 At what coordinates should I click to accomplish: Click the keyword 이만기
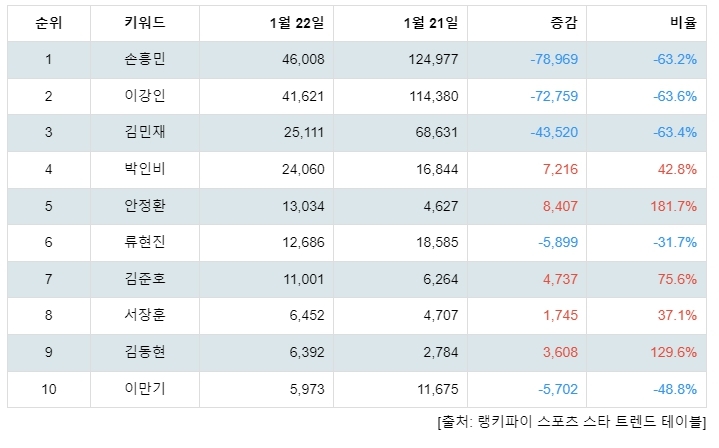pyautogui.click(x=145, y=388)
